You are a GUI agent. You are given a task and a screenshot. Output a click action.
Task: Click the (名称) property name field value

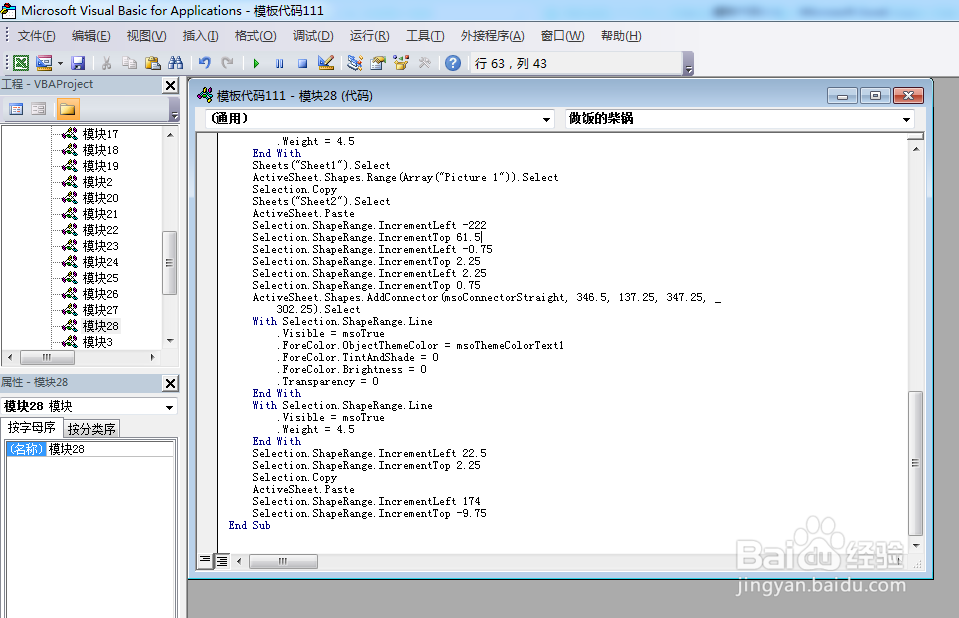tap(110, 449)
